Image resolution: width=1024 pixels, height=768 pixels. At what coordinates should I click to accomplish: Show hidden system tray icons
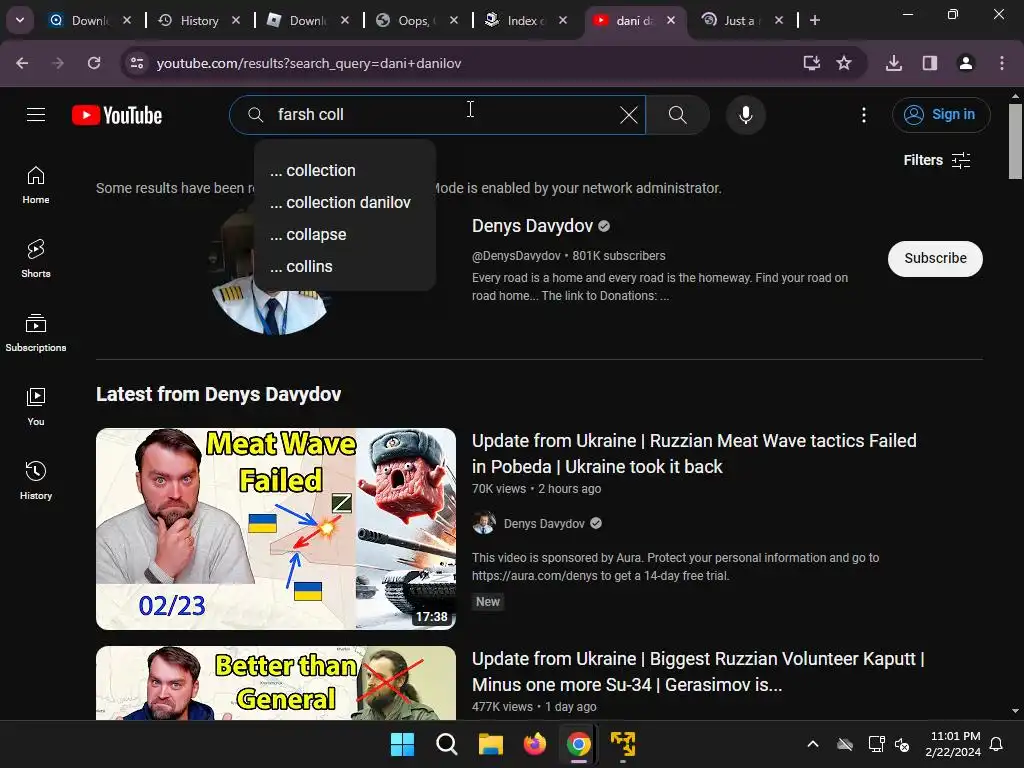(x=813, y=744)
